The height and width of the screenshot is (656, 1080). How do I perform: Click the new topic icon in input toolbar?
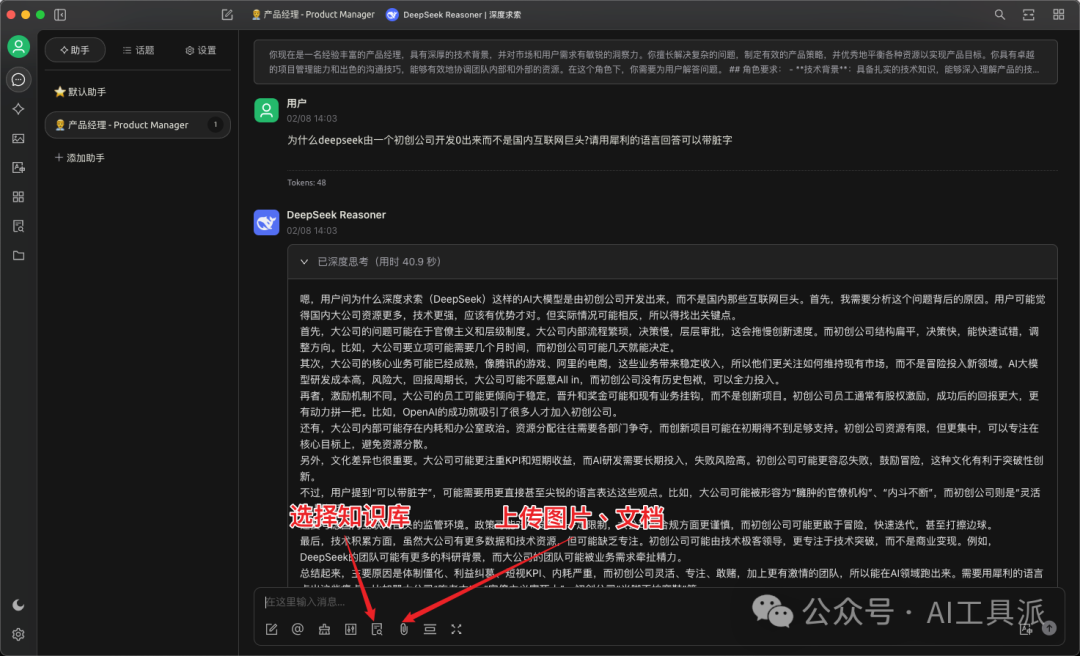coord(271,629)
